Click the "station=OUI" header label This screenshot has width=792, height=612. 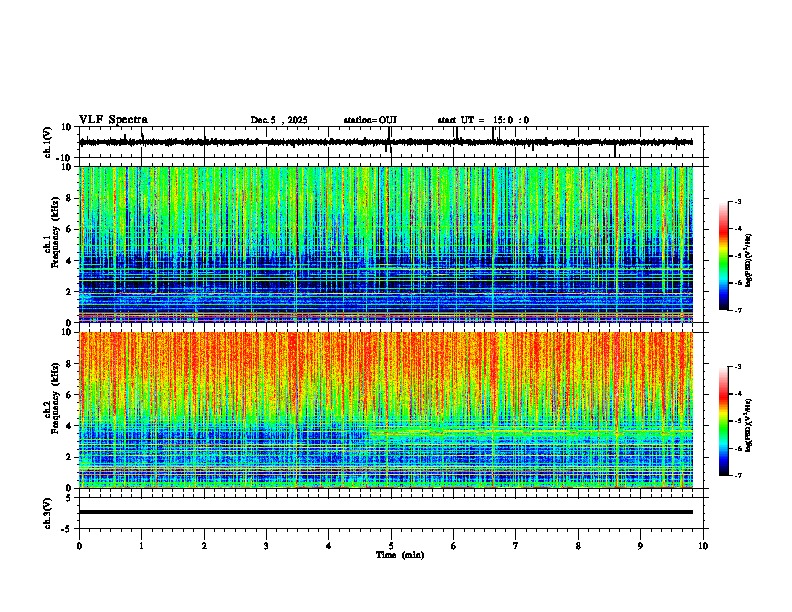[370, 120]
